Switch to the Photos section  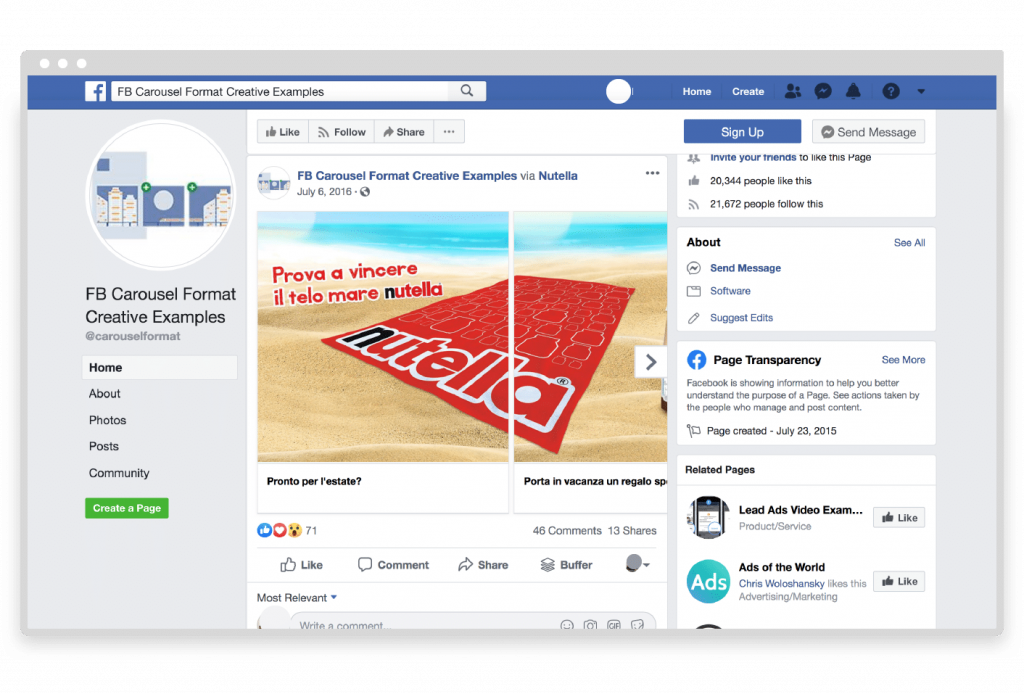click(107, 420)
